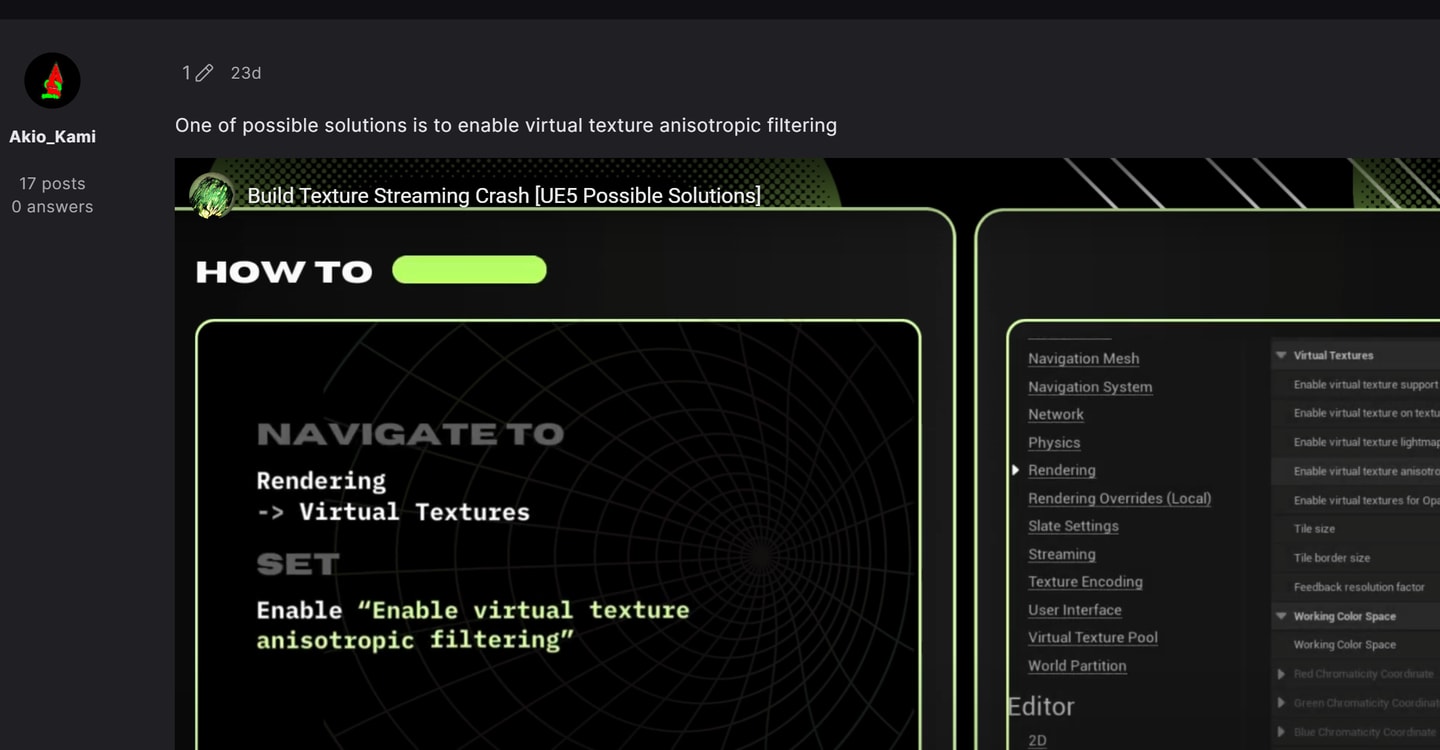
Task: Click Texture Encoding in the settings list
Action: 1085,582
